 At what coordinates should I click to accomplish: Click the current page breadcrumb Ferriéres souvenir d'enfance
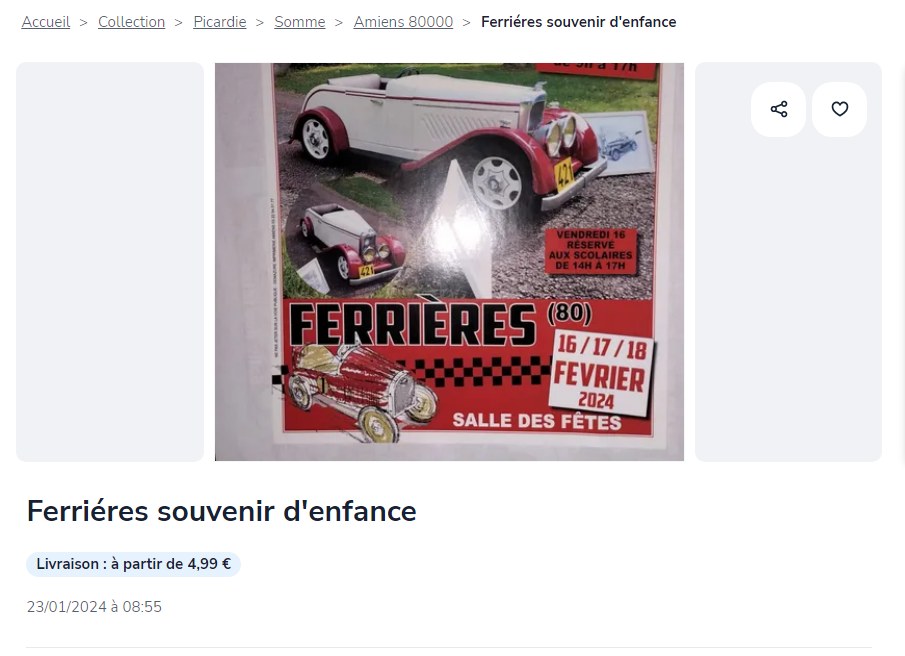tap(578, 22)
